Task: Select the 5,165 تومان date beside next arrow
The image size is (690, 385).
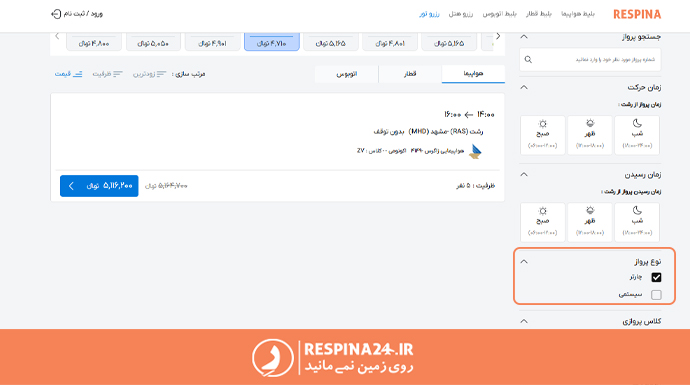Action: tap(449, 42)
